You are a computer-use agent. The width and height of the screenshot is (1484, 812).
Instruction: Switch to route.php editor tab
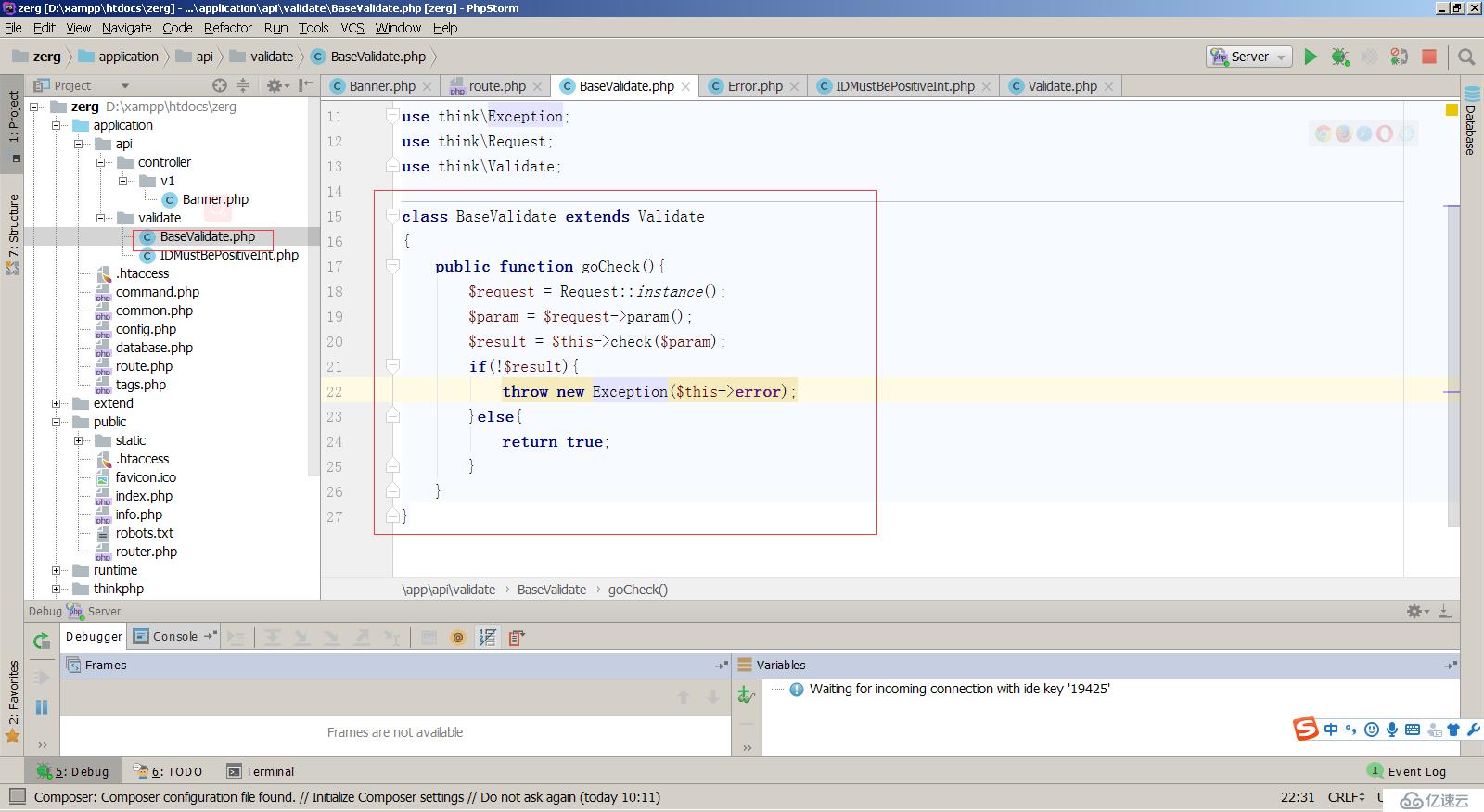[497, 86]
